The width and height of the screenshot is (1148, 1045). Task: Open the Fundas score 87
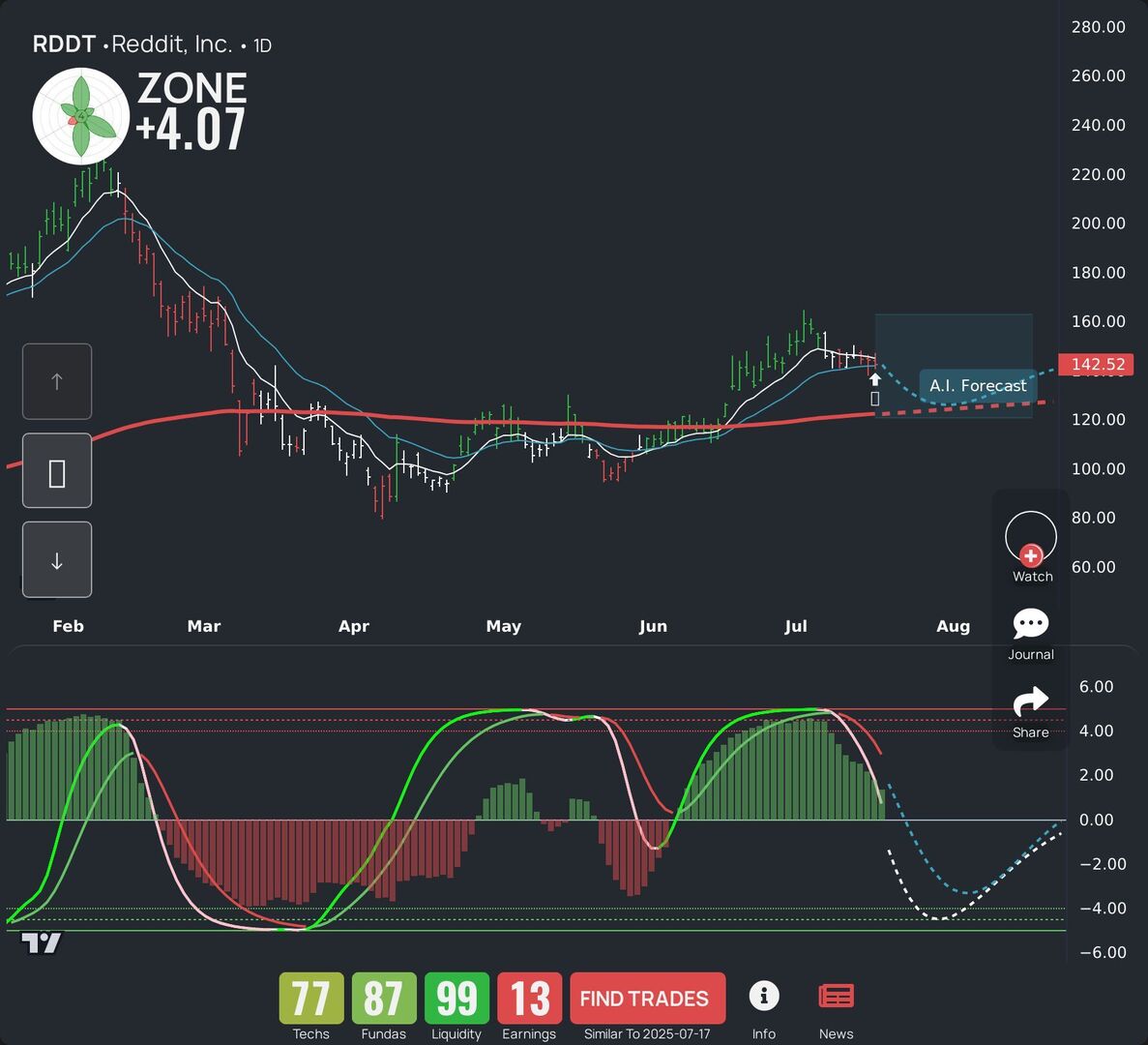tap(384, 999)
